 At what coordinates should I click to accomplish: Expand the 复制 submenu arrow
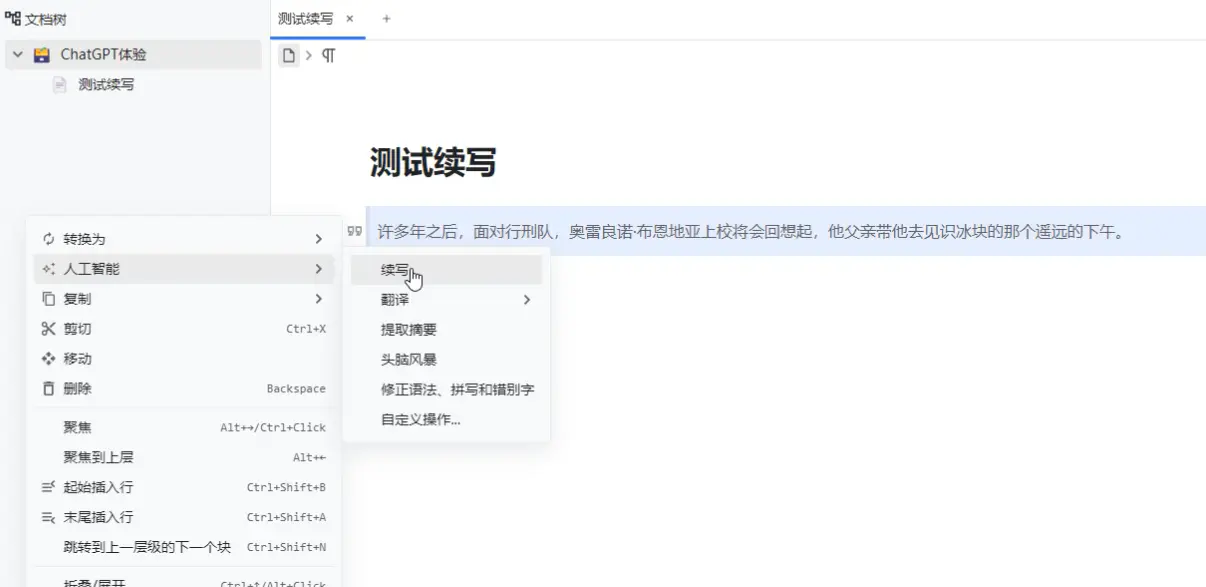tap(319, 299)
